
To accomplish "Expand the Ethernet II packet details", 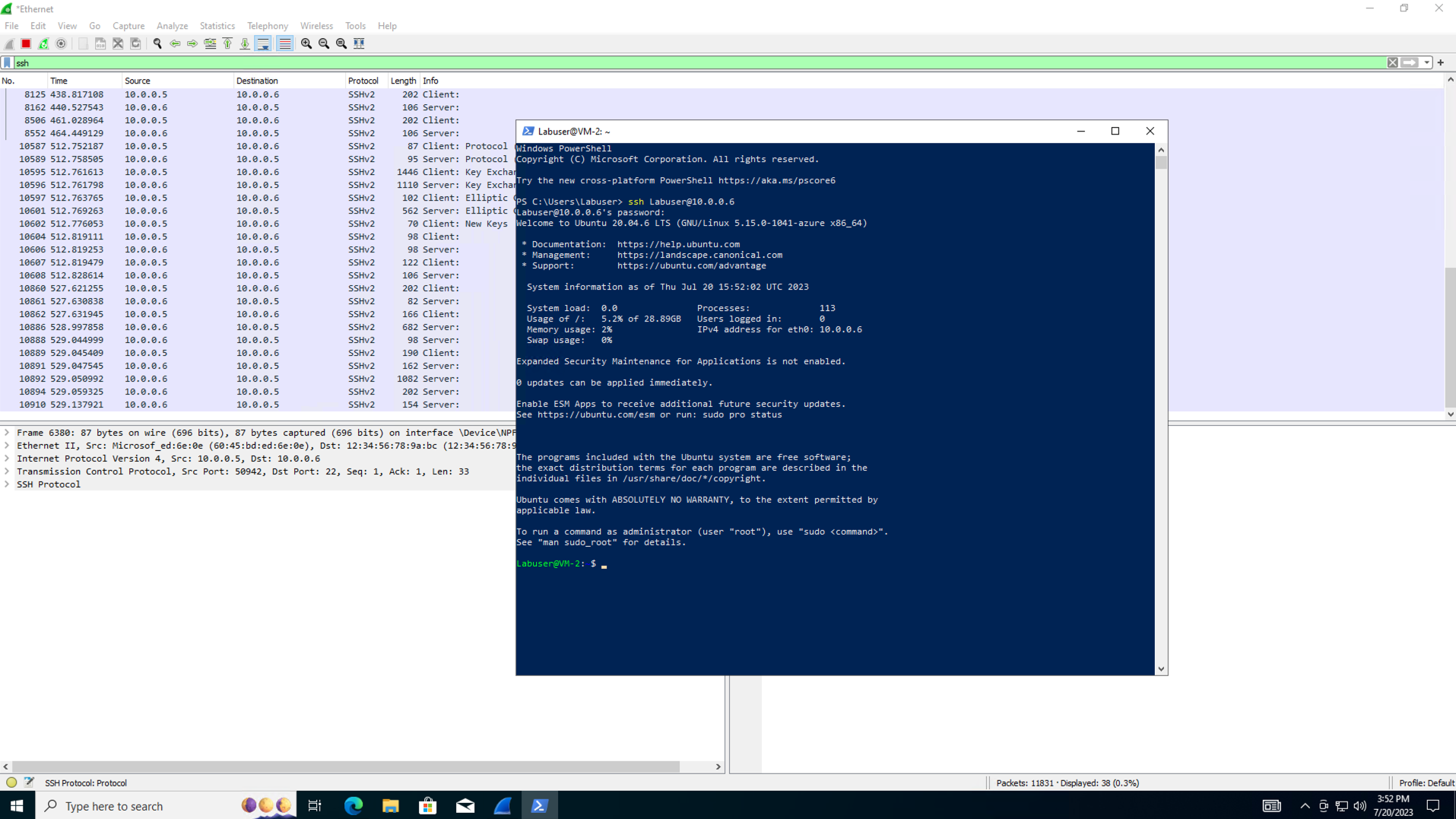I will (7, 446).
